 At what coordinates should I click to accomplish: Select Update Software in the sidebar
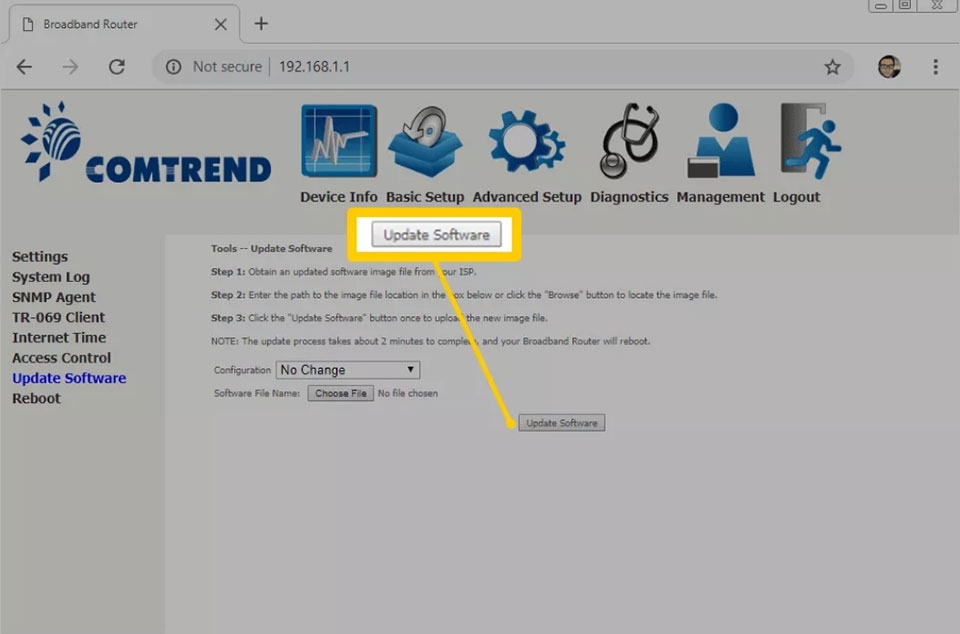coord(69,378)
